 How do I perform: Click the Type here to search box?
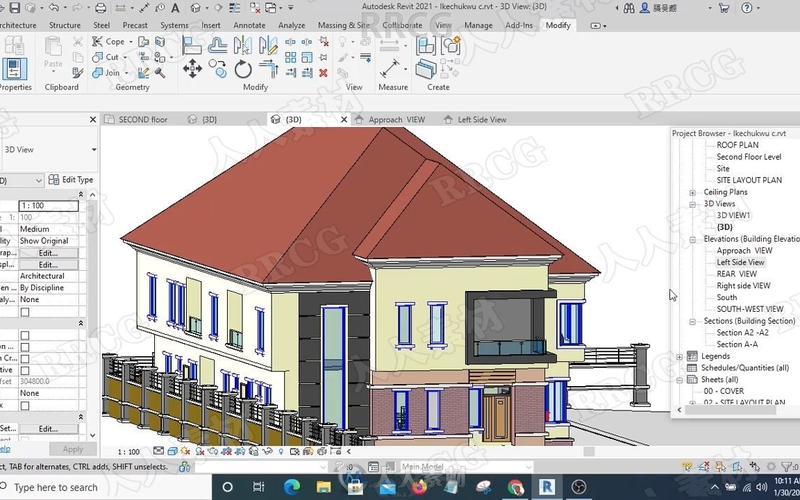coord(104,487)
